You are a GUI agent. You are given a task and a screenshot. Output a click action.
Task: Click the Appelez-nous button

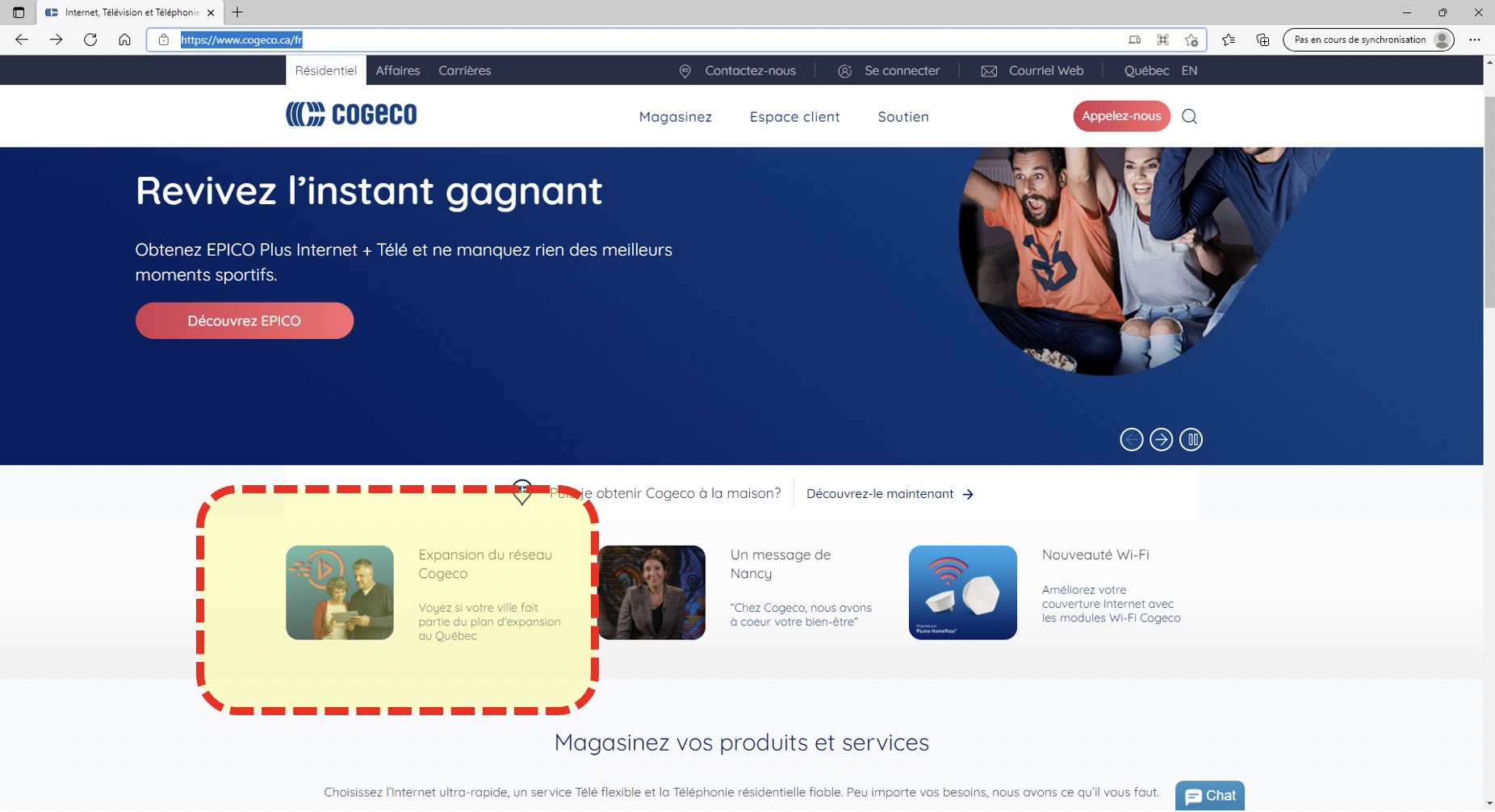pos(1121,115)
